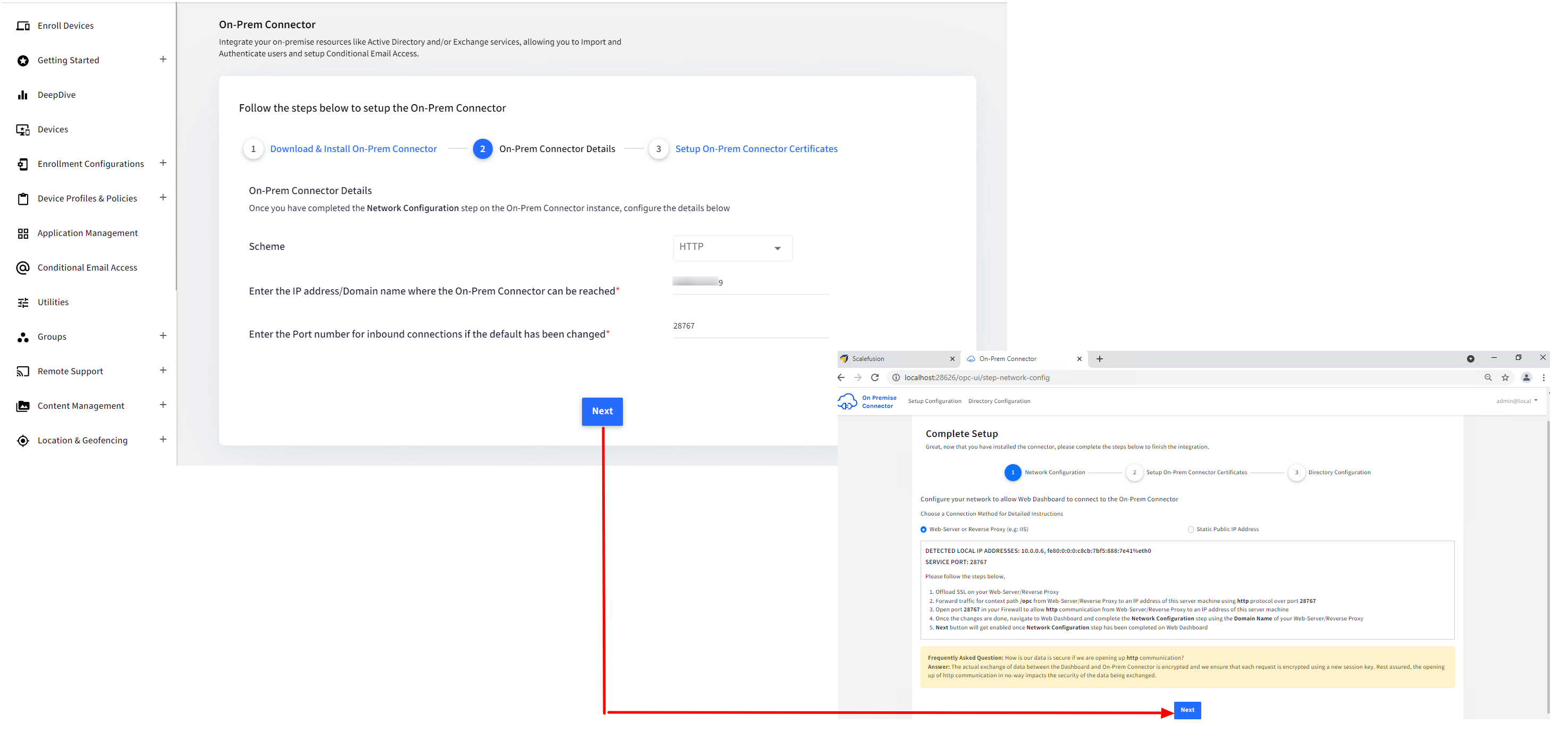The image size is (1568, 740).
Task: Open the Directory Configuration menu
Action: (x=999, y=401)
